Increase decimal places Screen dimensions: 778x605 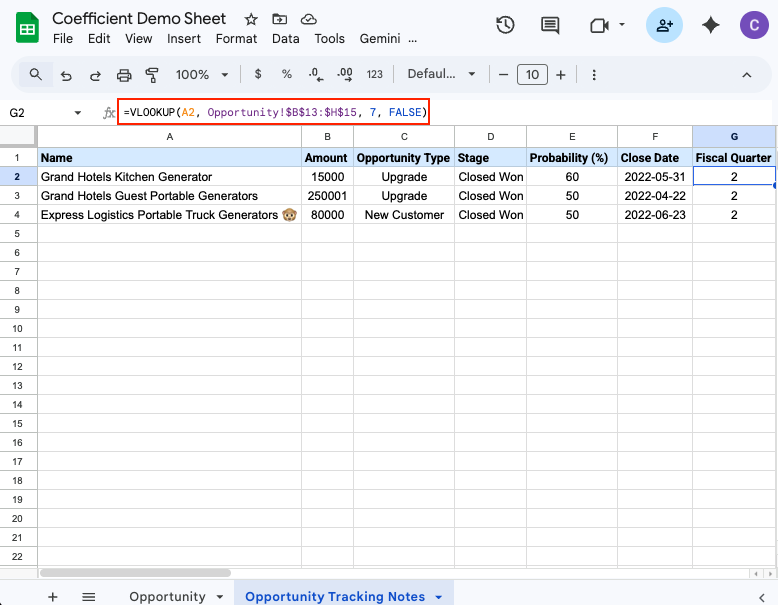point(345,74)
